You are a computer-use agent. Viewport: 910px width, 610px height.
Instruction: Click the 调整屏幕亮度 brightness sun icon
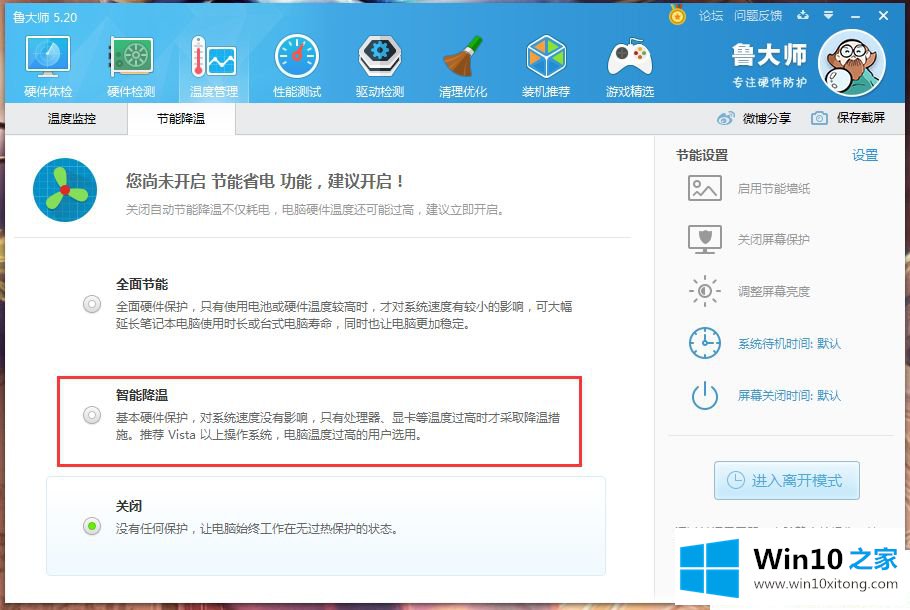705,291
